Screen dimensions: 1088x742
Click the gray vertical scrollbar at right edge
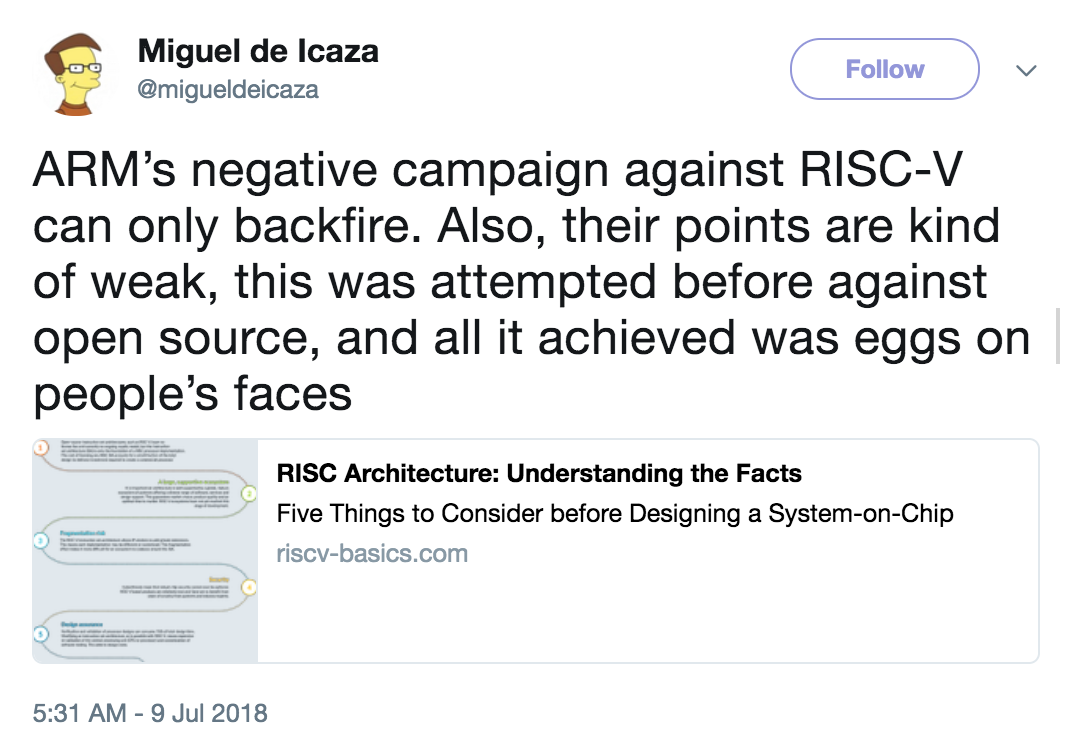(1058, 335)
